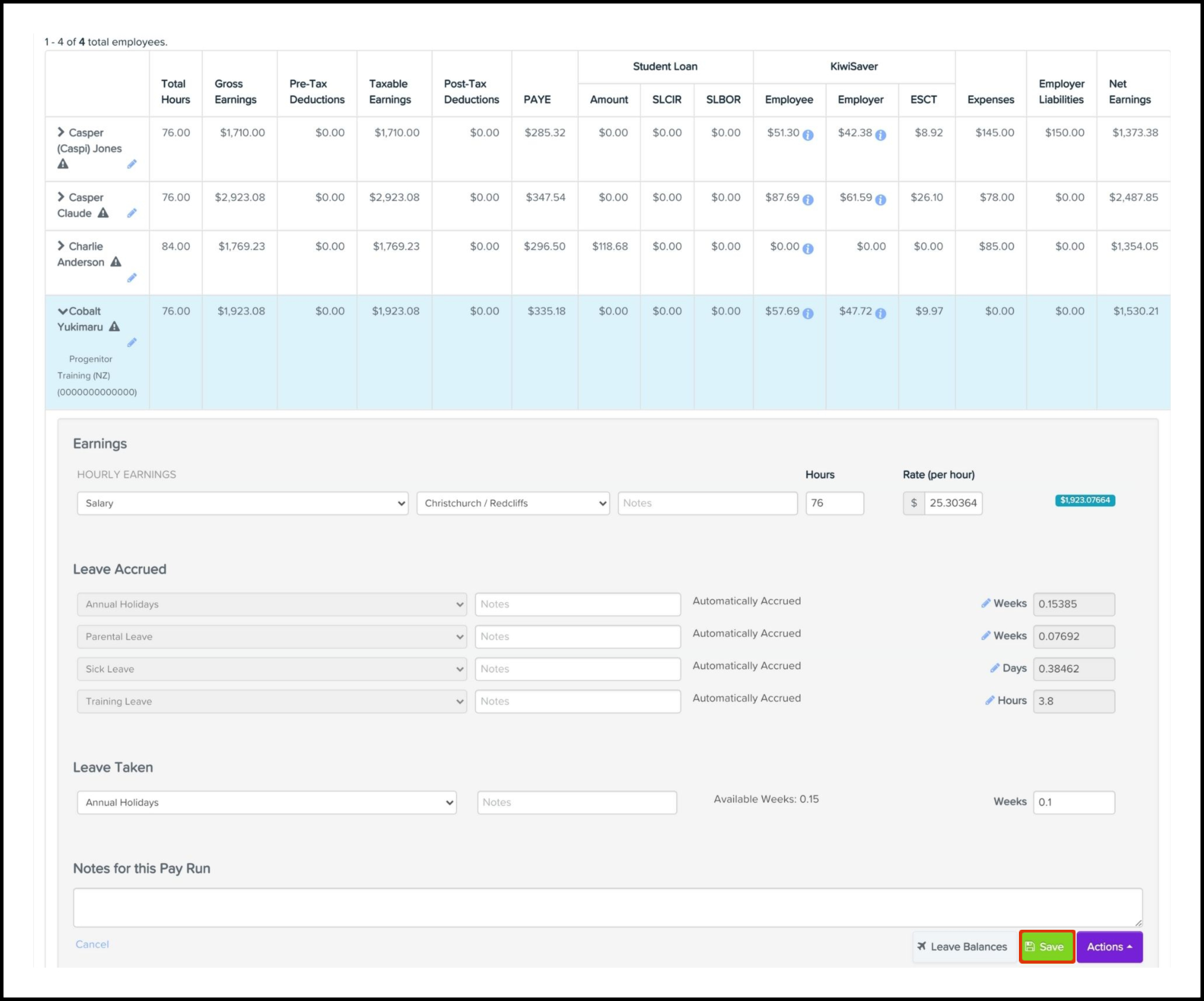
Task: Open Leave Taken Annual Holidays dropdown
Action: click(266, 802)
